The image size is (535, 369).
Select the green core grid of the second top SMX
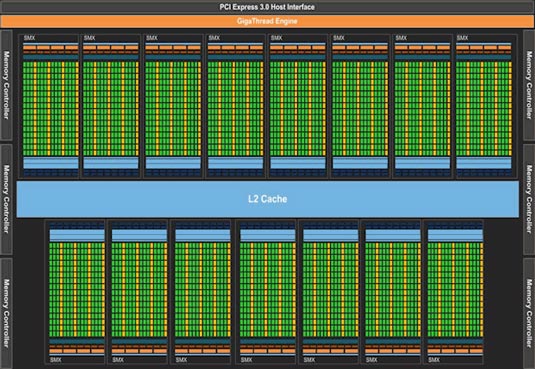tap(111, 109)
